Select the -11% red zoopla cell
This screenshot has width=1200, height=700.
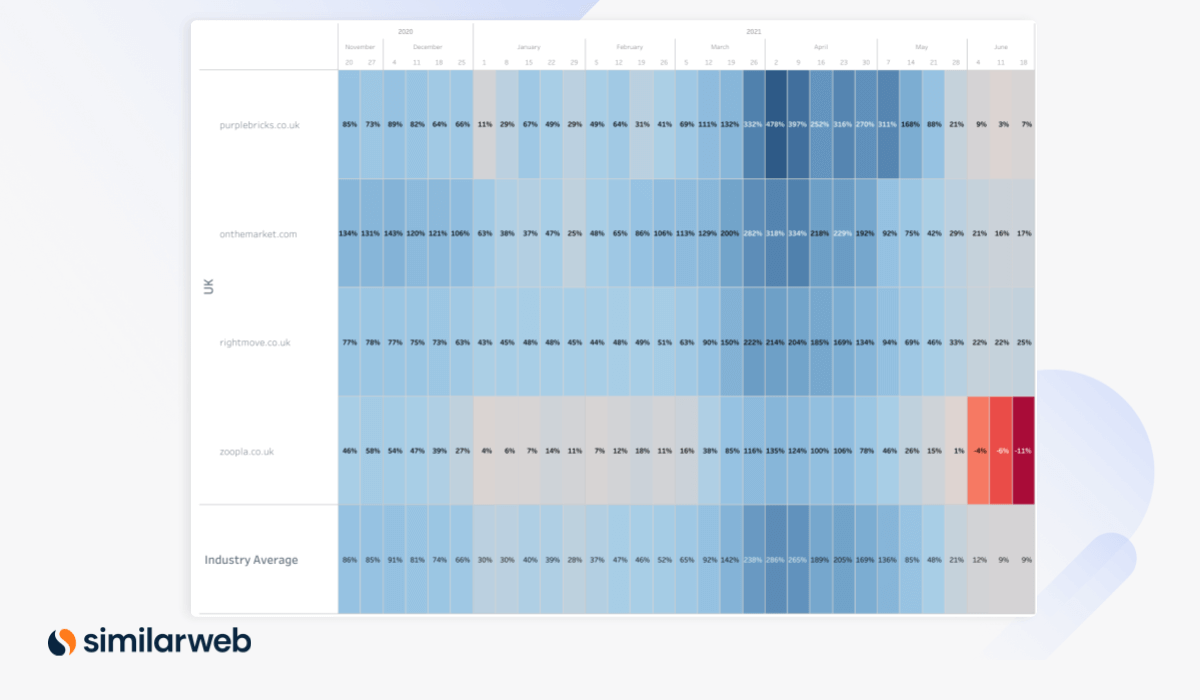(x=1022, y=451)
